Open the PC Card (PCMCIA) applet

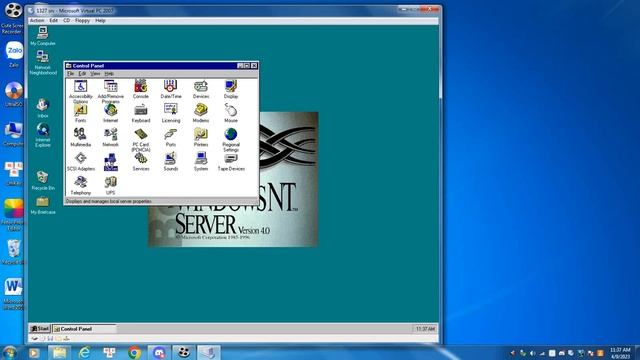[141, 140]
